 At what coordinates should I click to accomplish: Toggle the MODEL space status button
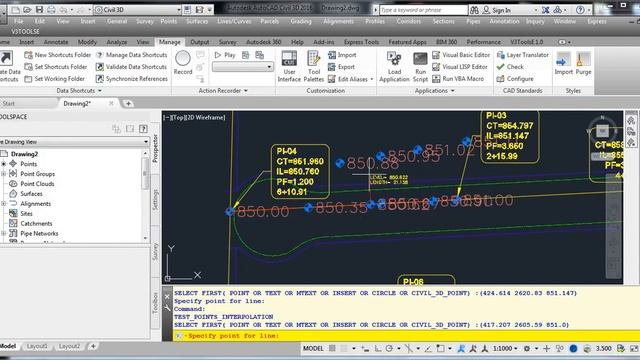[x=313, y=349]
